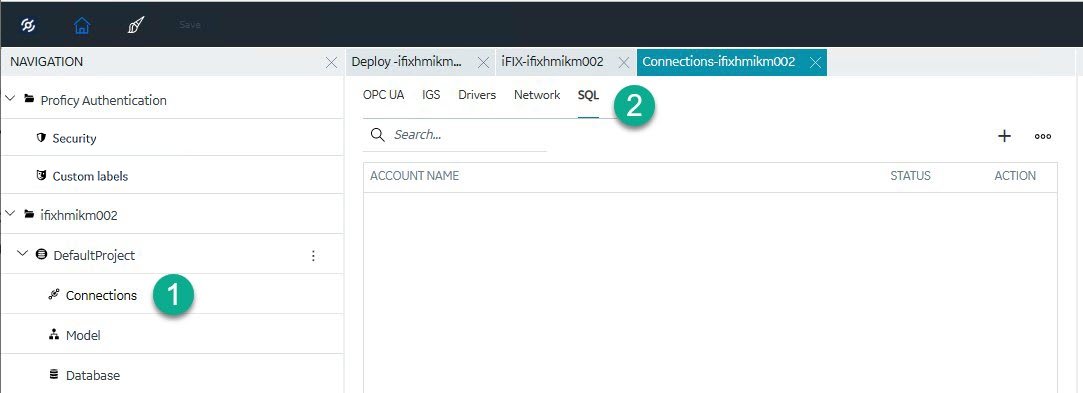
Task: Collapse the ifixhmikm002 node
Action: 10,214
